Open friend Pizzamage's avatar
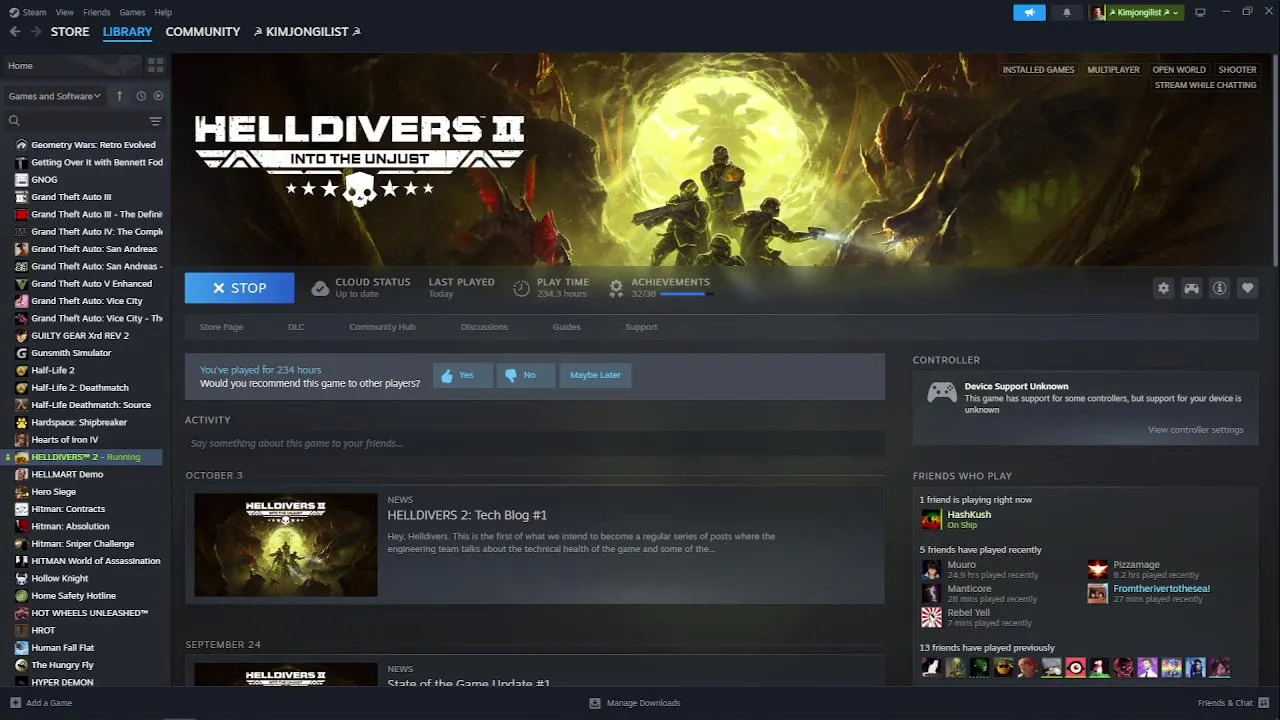Image resolution: width=1280 pixels, height=720 pixels. 1098,570
